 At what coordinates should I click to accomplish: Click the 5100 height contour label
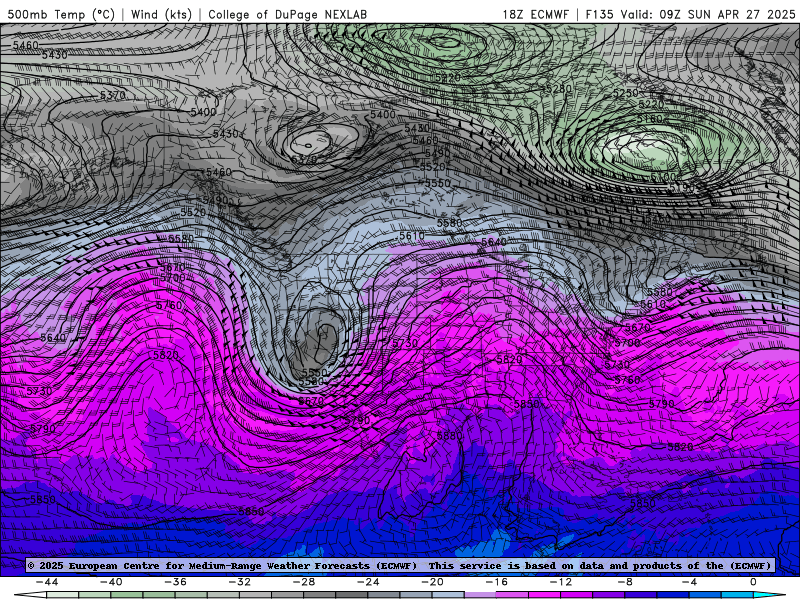tap(663, 177)
